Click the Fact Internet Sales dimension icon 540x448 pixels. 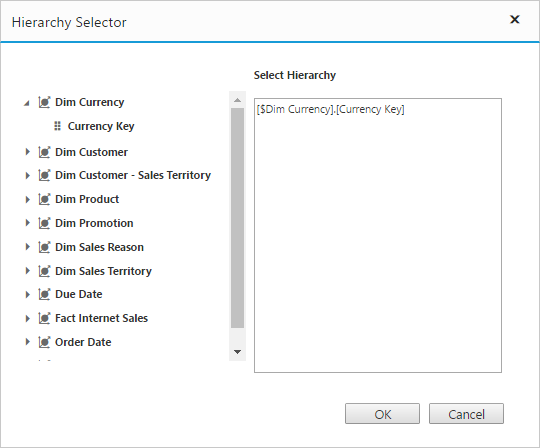tap(44, 318)
